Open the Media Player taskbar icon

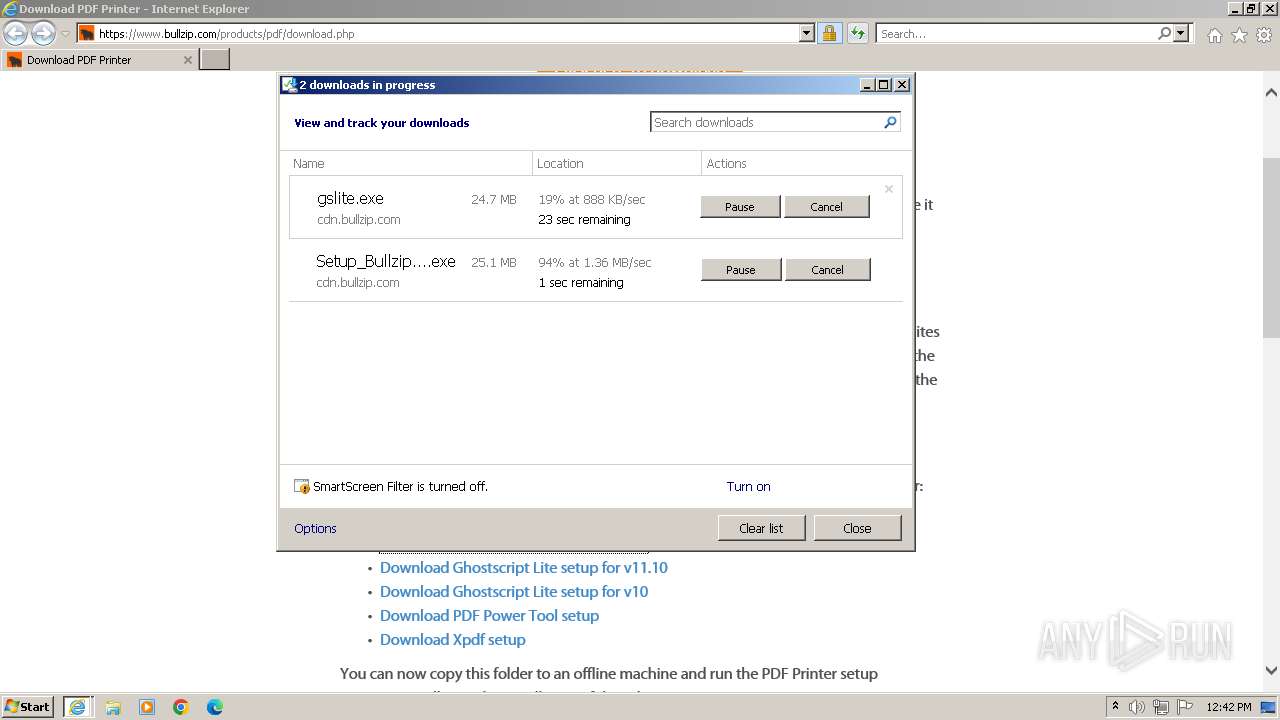[147, 707]
